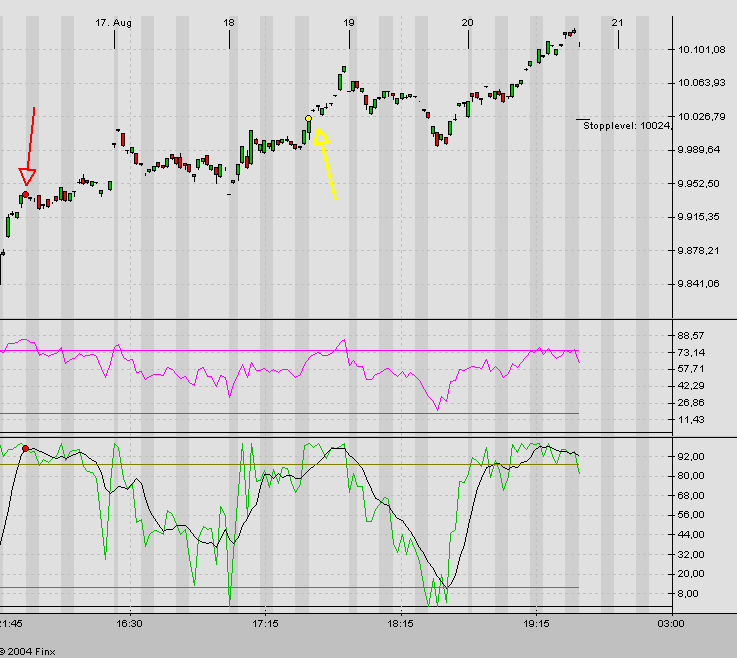Select the 03:00 time axis label
This screenshot has width=737, height=658.
[x=670, y=623]
